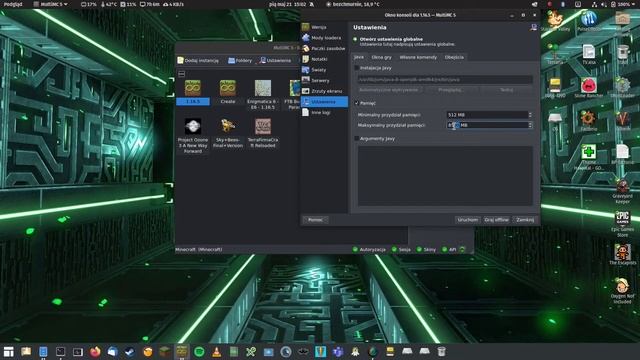The height and width of the screenshot is (360, 640).
Task: Open Firefox from the dock
Action: coord(95,351)
